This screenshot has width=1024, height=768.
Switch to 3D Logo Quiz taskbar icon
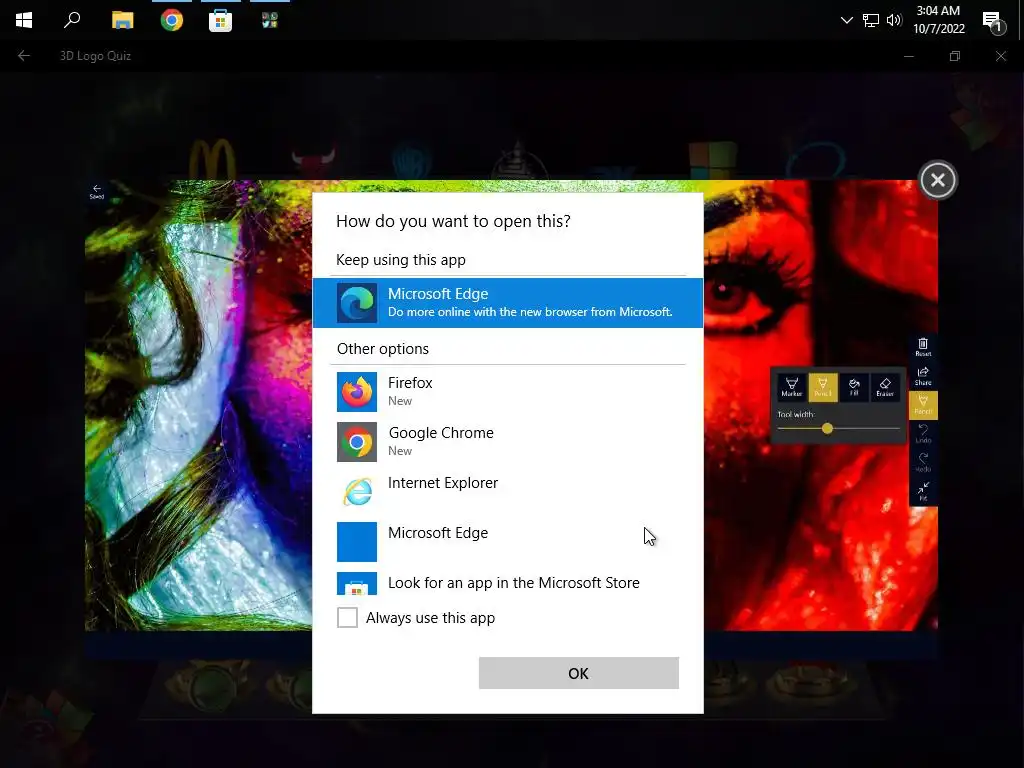[x=270, y=20]
